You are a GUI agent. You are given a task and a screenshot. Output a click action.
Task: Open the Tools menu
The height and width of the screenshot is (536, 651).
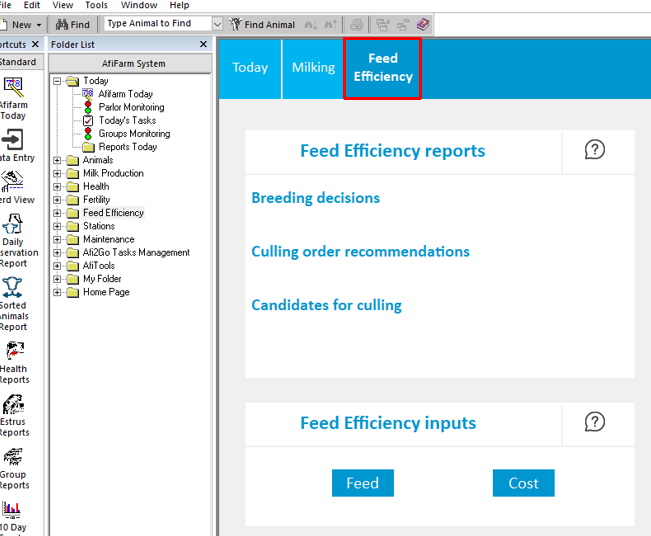click(96, 5)
